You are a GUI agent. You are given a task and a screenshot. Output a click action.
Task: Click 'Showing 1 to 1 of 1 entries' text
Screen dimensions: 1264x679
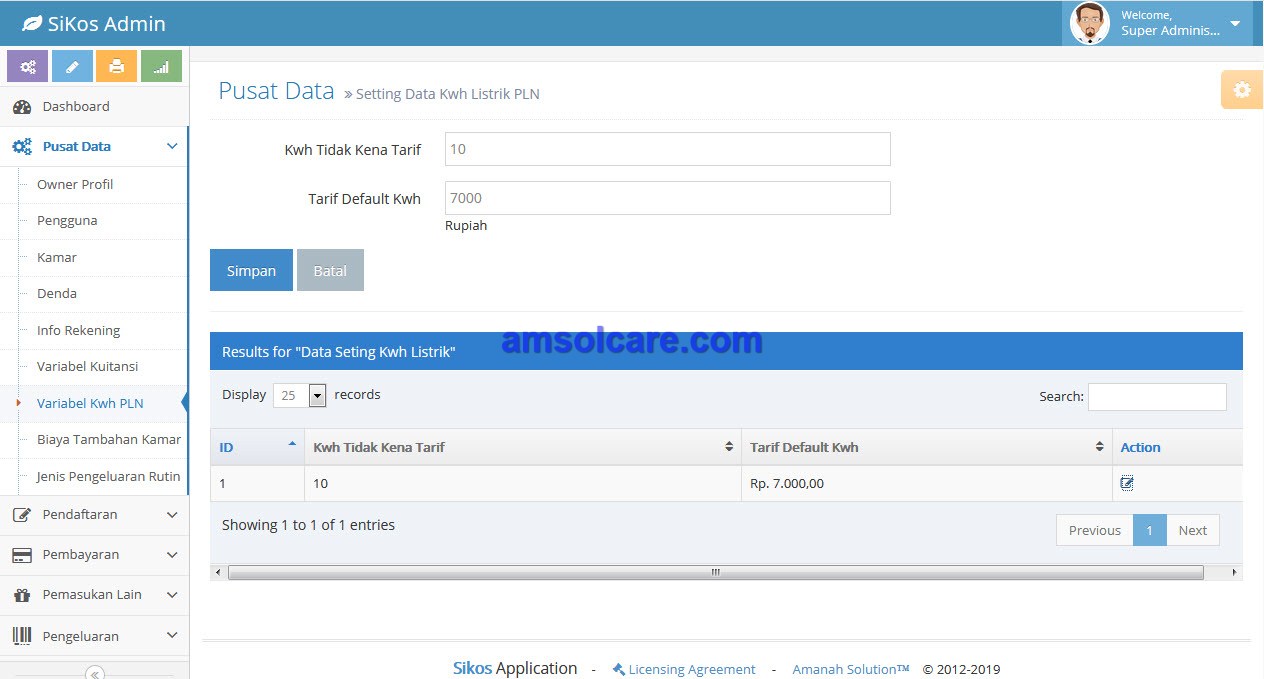[308, 525]
